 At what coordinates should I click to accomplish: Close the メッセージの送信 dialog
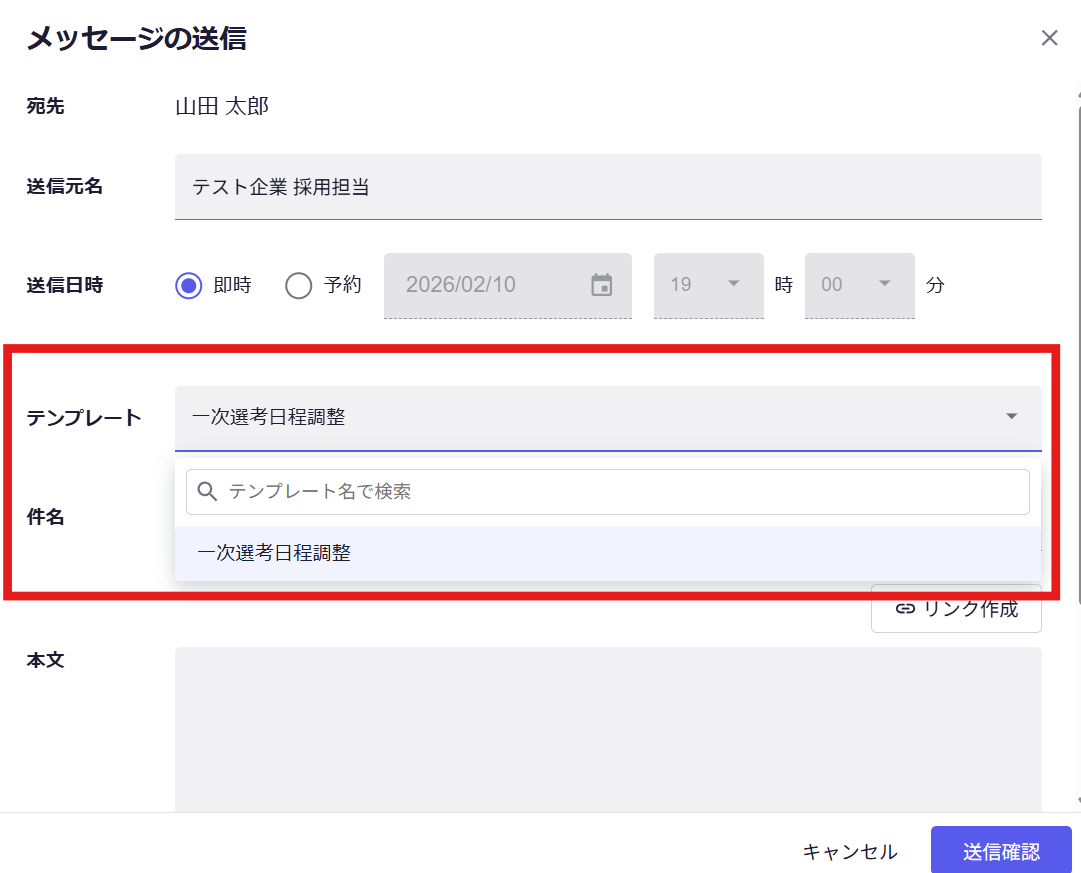1049,39
